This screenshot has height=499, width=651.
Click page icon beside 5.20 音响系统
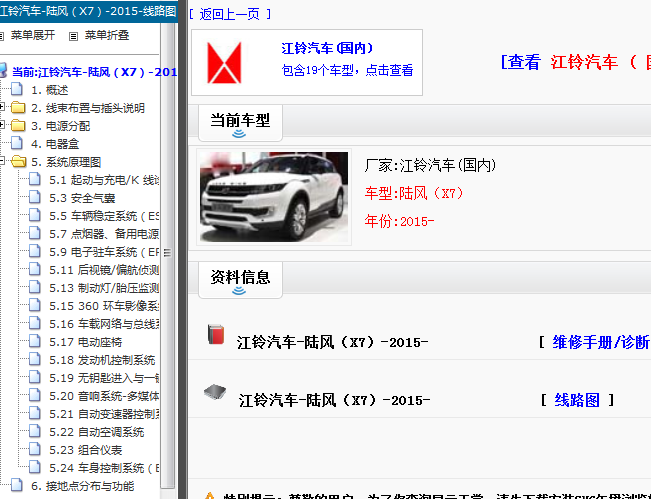(35, 395)
